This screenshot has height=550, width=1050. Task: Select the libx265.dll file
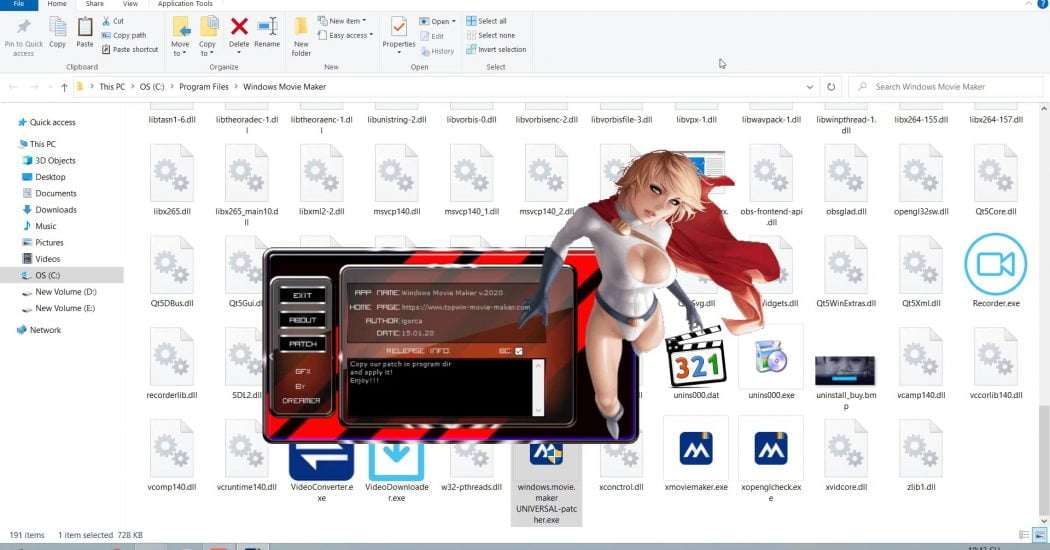click(172, 180)
